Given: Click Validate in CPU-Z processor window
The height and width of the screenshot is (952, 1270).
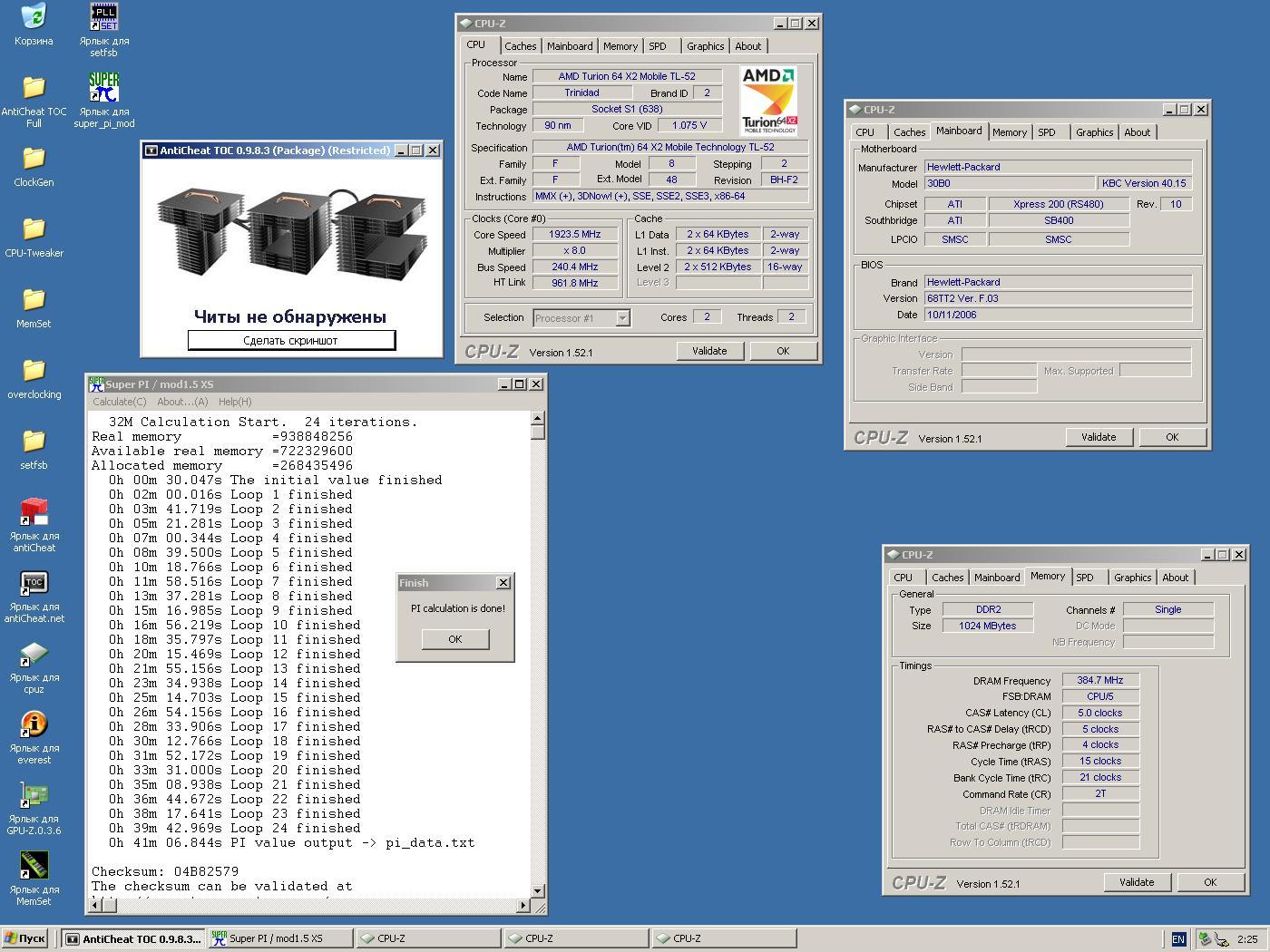Looking at the screenshot, I should click(x=709, y=351).
